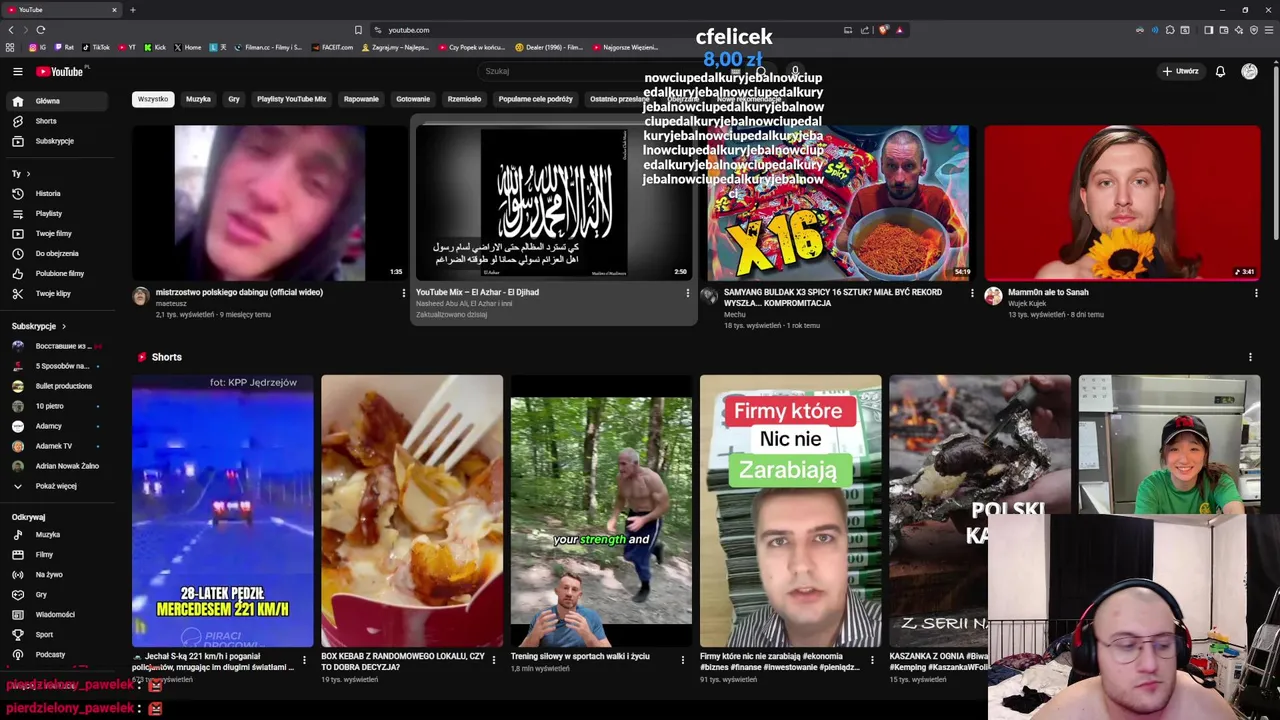
Task: Toggle the Brave sidebar panel
Action: tap(1208, 30)
